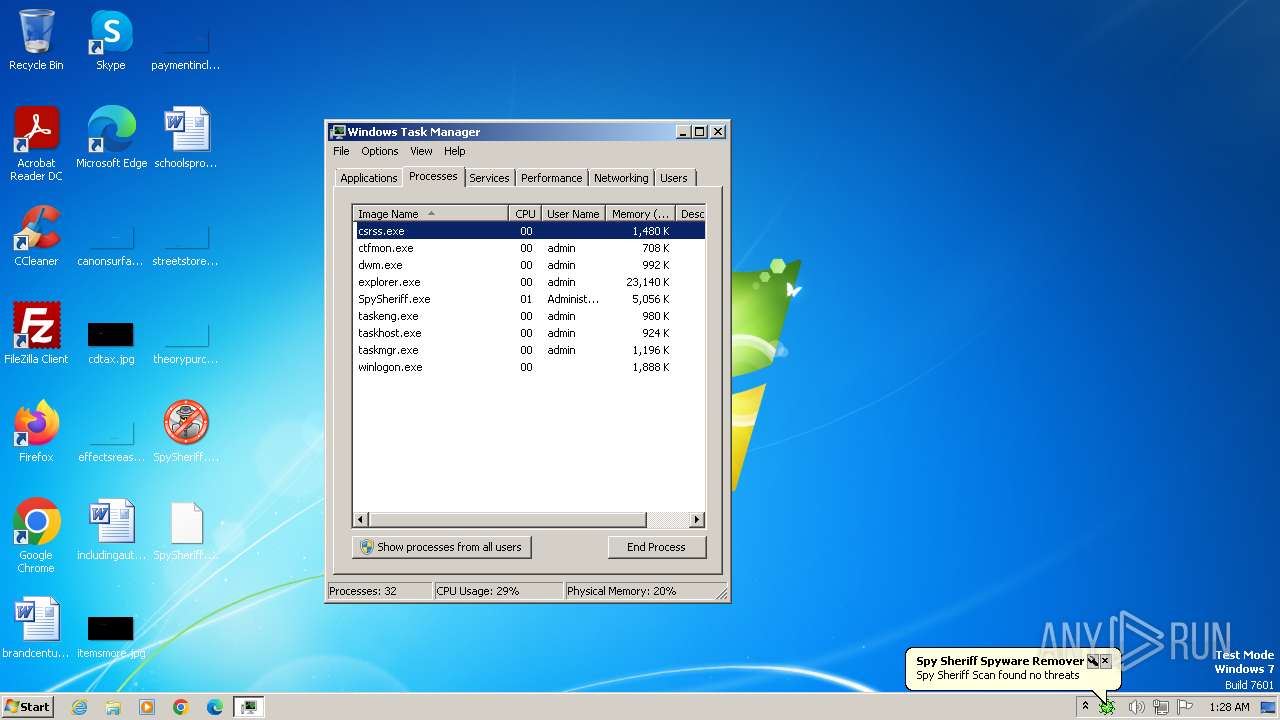Click the horizontal scrollbar left arrow
The image size is (1280, 720).
click(361, 520)
